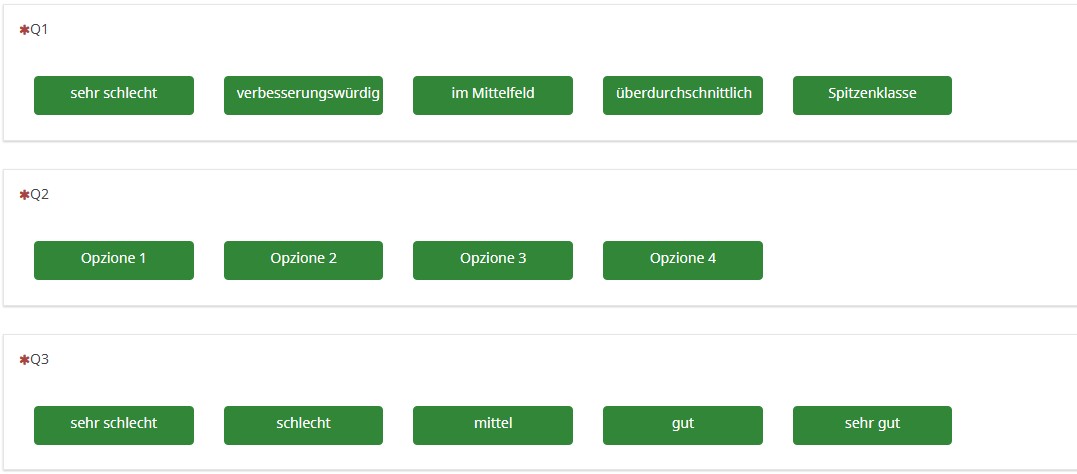The width and height of the screenshot is (1077, 474).
Task: Pick the "mittel" rating
Action: click(492, 425)
